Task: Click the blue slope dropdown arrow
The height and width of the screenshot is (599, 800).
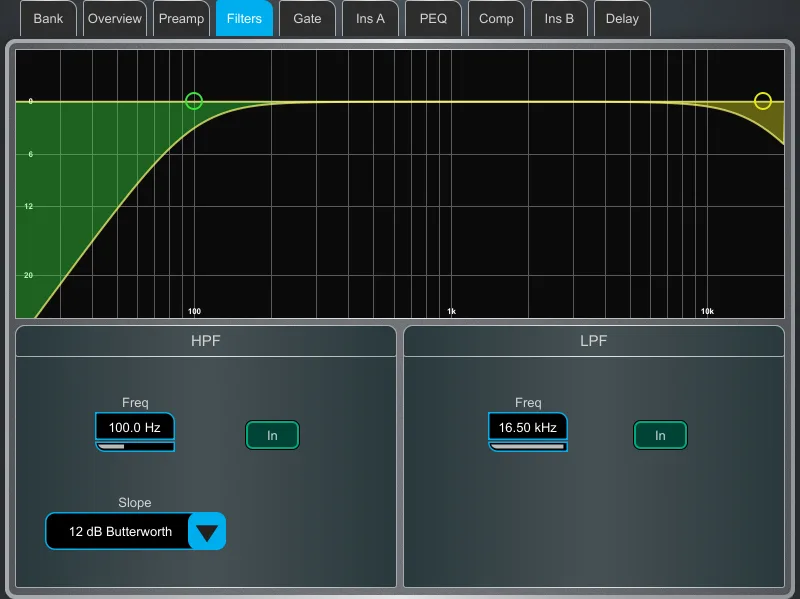Action: tap(207, 531)
